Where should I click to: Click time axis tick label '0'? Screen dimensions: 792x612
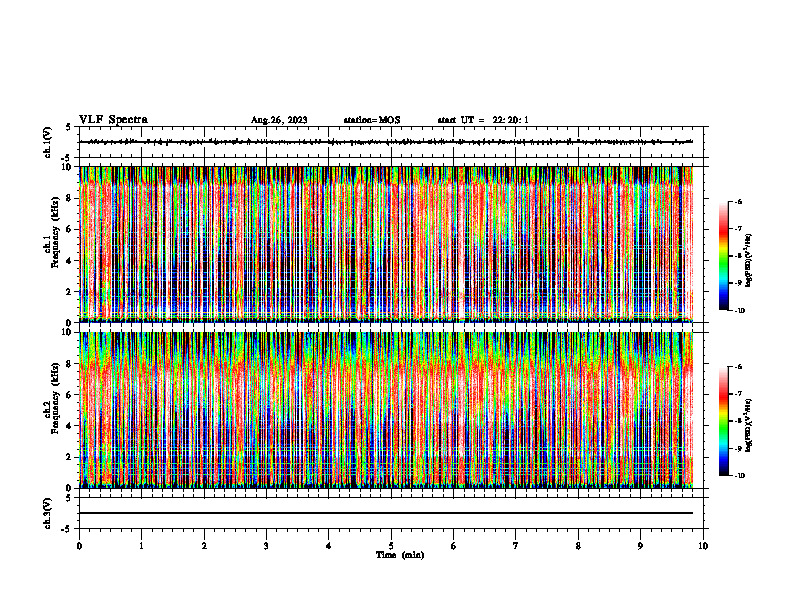[79, 546]
